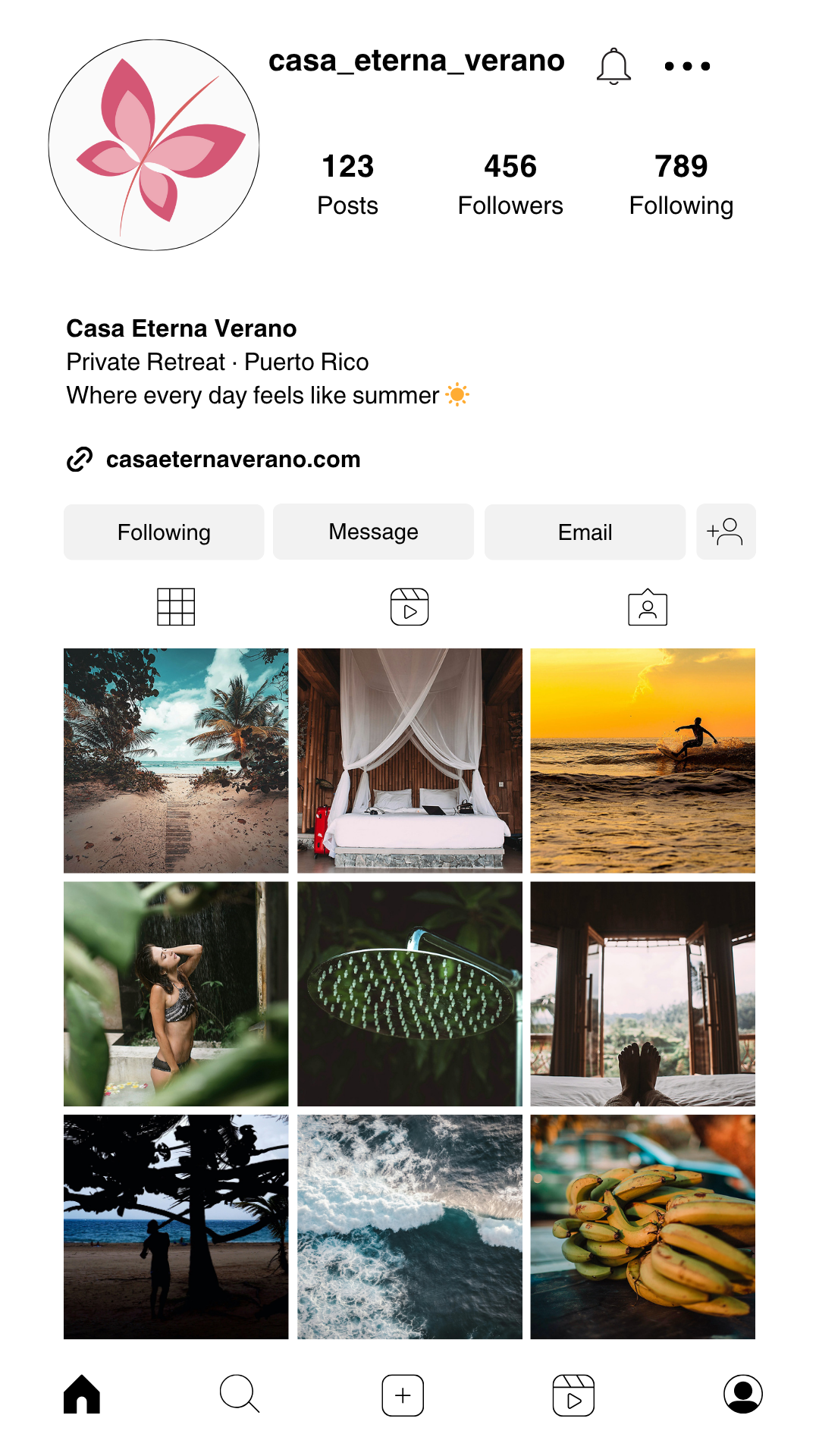Click the Email button
The image size is (819, 1456).
pos(585,532)
